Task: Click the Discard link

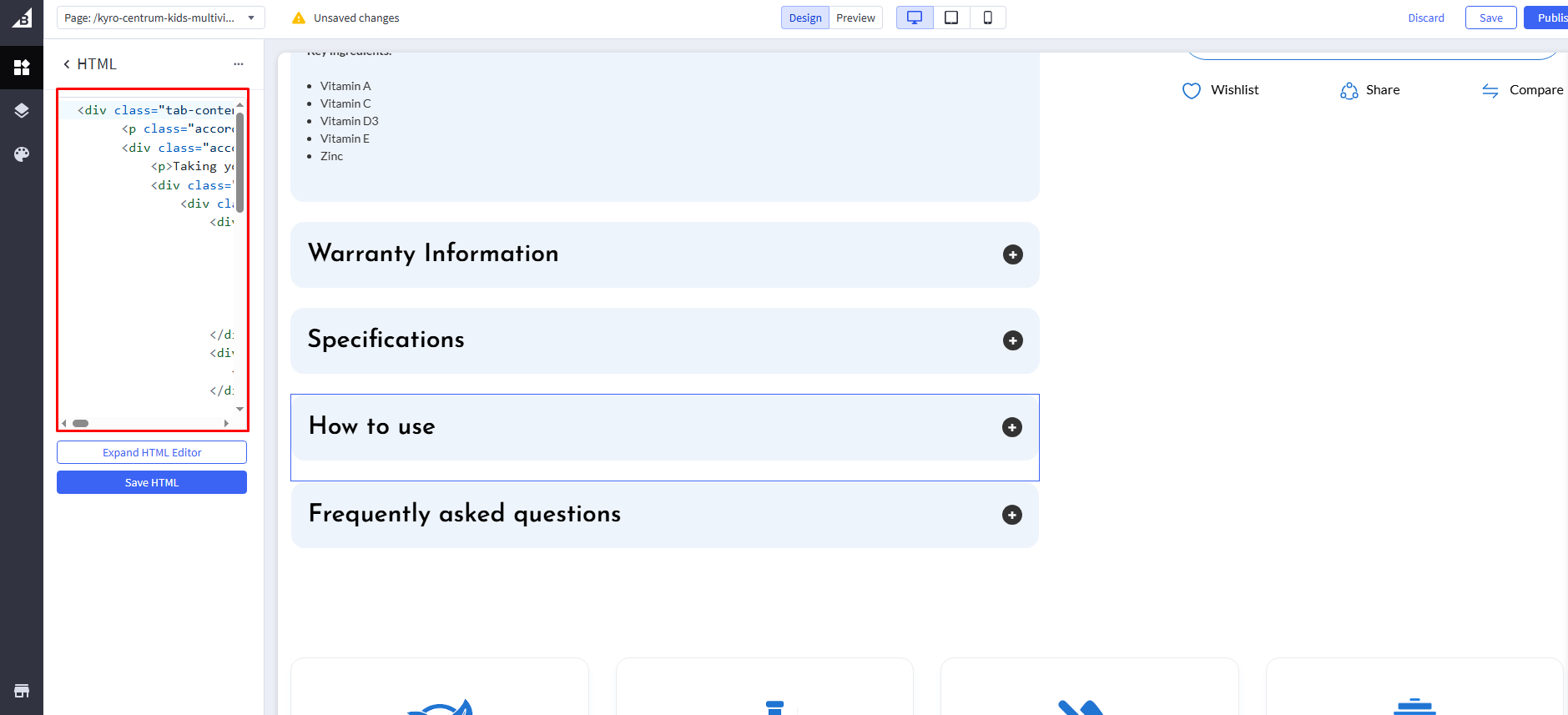Action: [x=1425, y=18]
